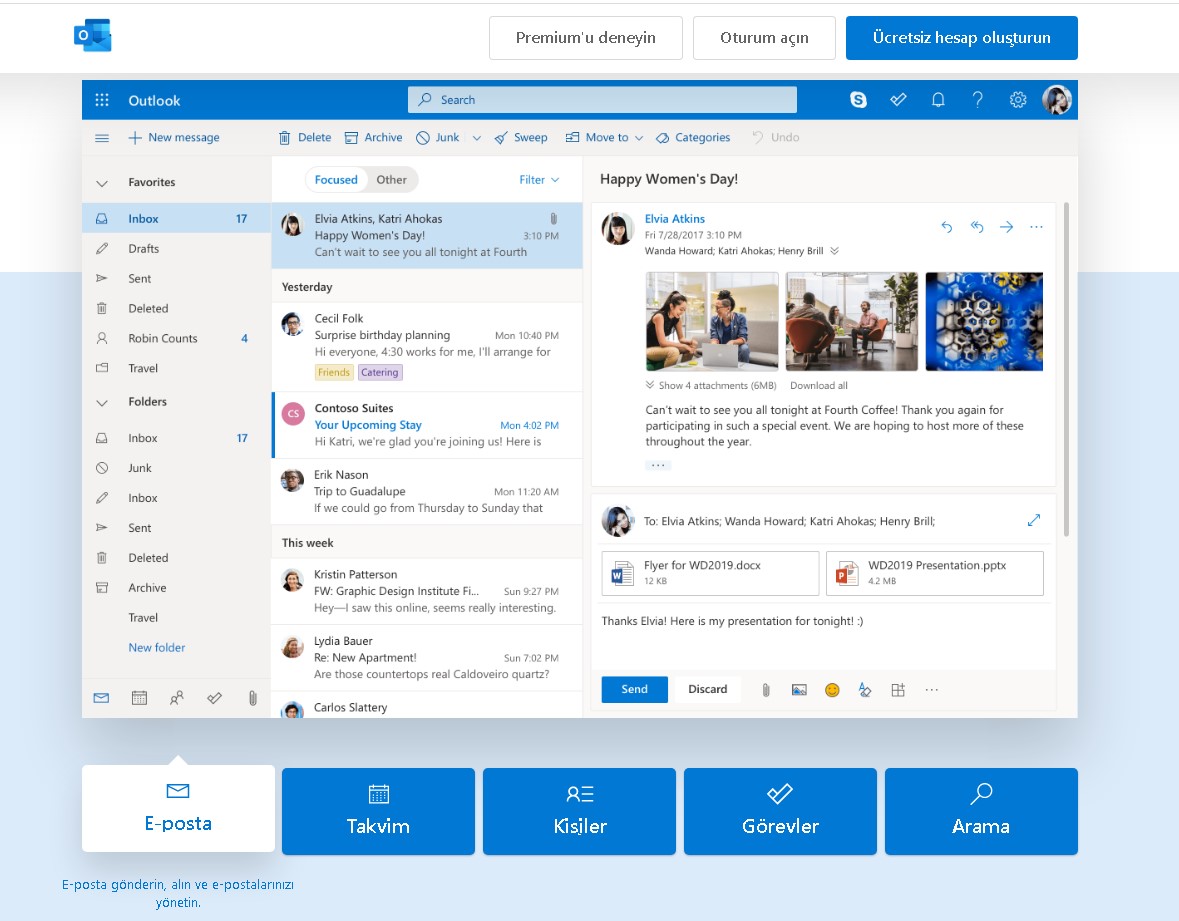Switch to People icon in bottom navigation
1179x921 pixels.
177,698
